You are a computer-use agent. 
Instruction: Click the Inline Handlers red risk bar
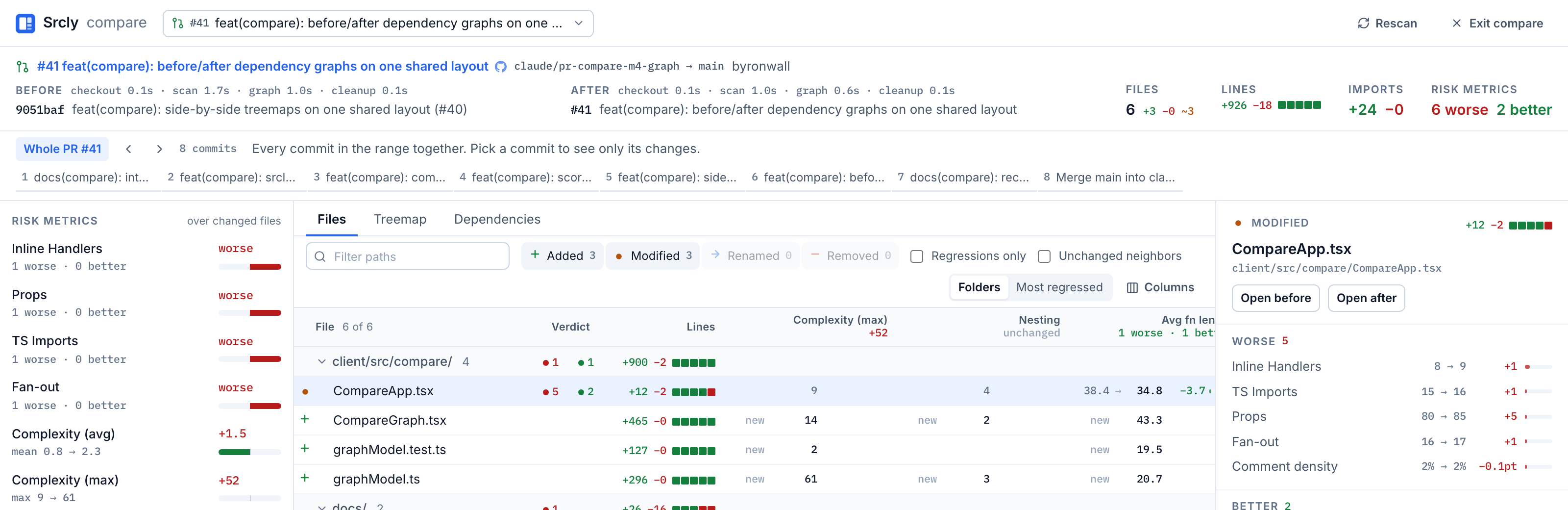[x=266, y=267]
